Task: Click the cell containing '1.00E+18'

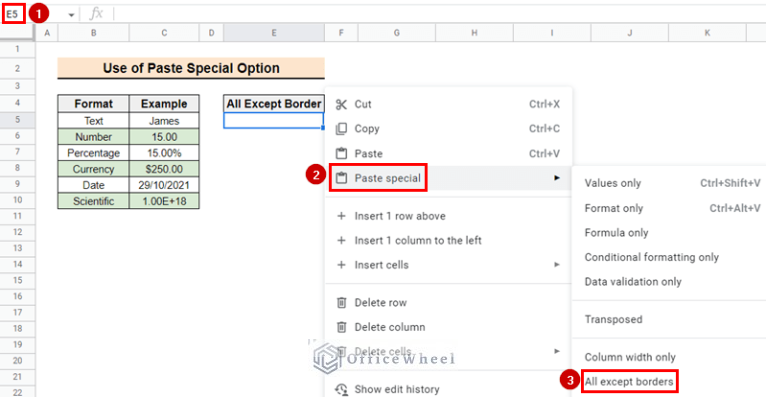Action: [164, 201]
